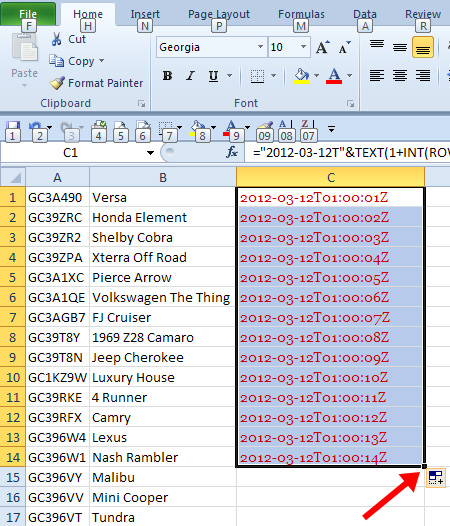The image size is (450, 526).
Task: Select column A header
Action: pyautogui.click(x=57, y=177)
